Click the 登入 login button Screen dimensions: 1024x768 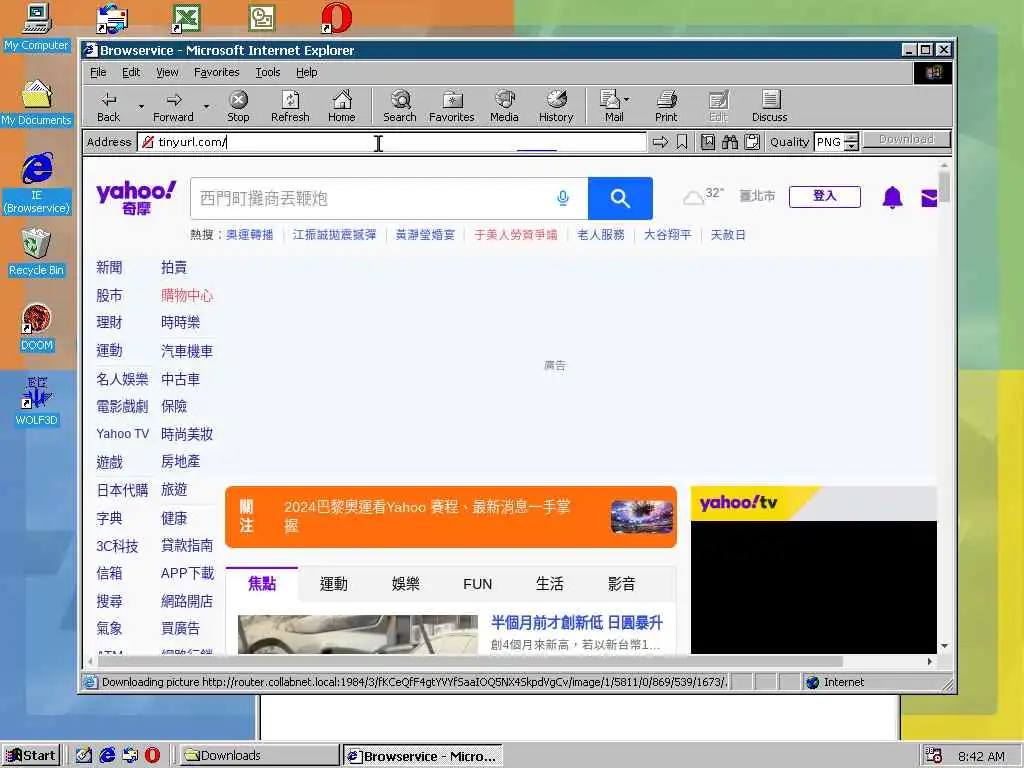(x=824, y=196)
